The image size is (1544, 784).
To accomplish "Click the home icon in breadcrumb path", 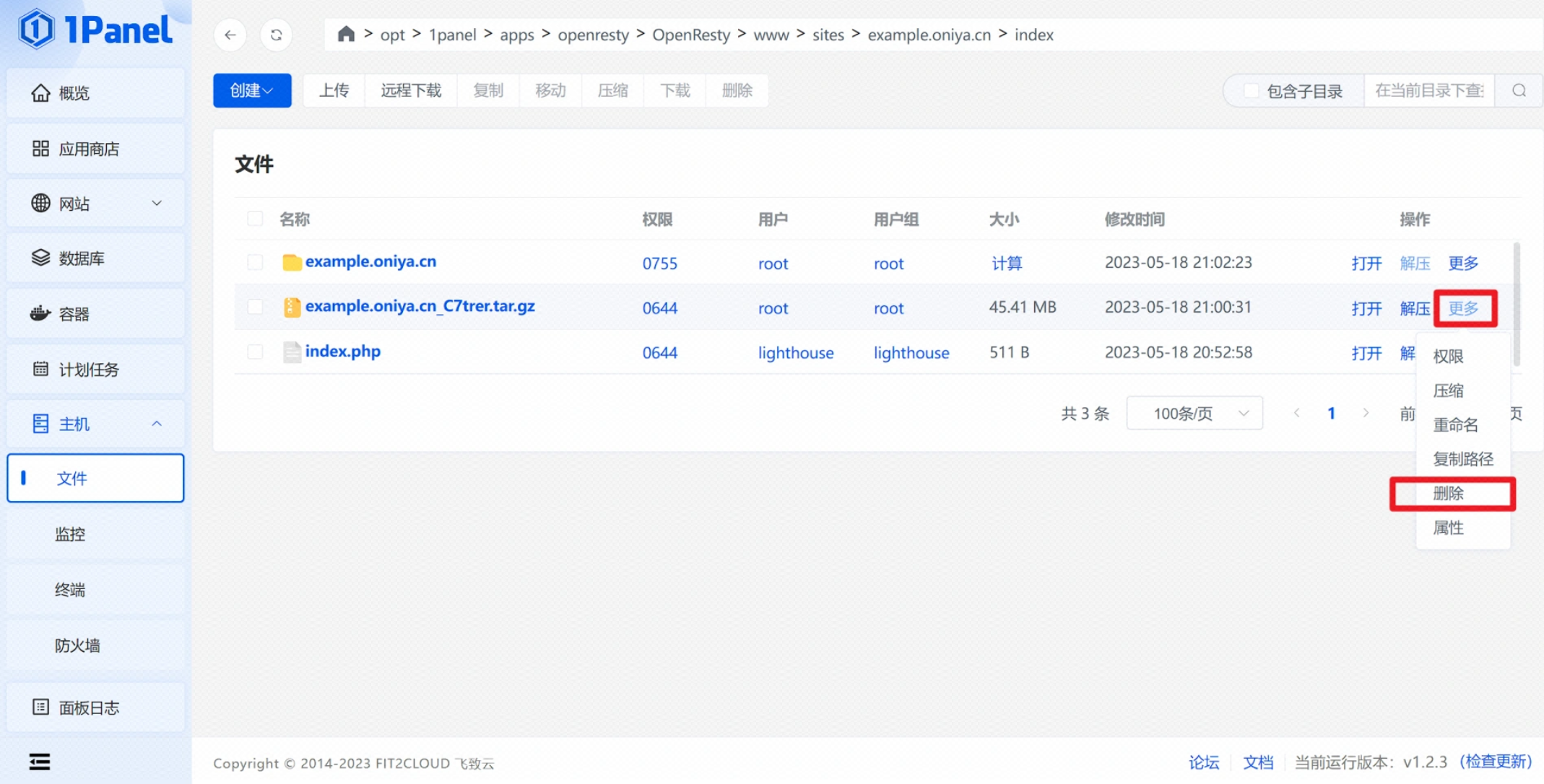I will click(346, 34).
